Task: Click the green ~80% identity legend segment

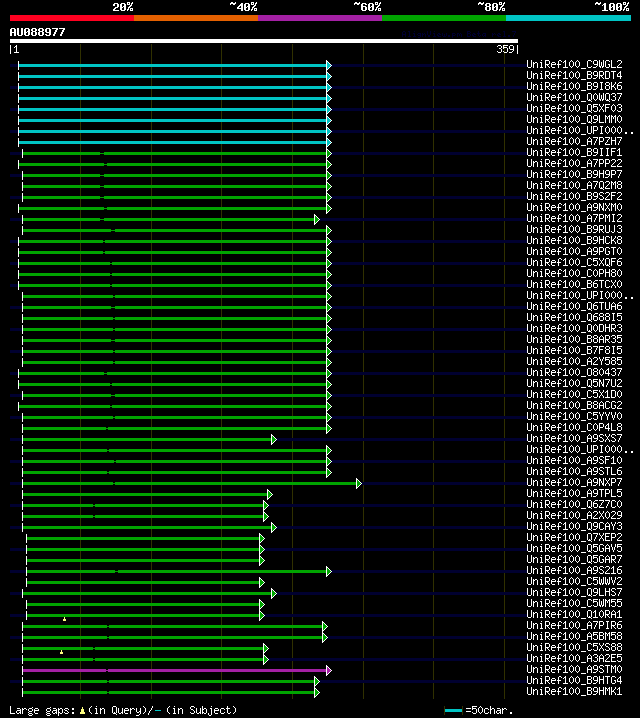Action: (x=444, y=18)
